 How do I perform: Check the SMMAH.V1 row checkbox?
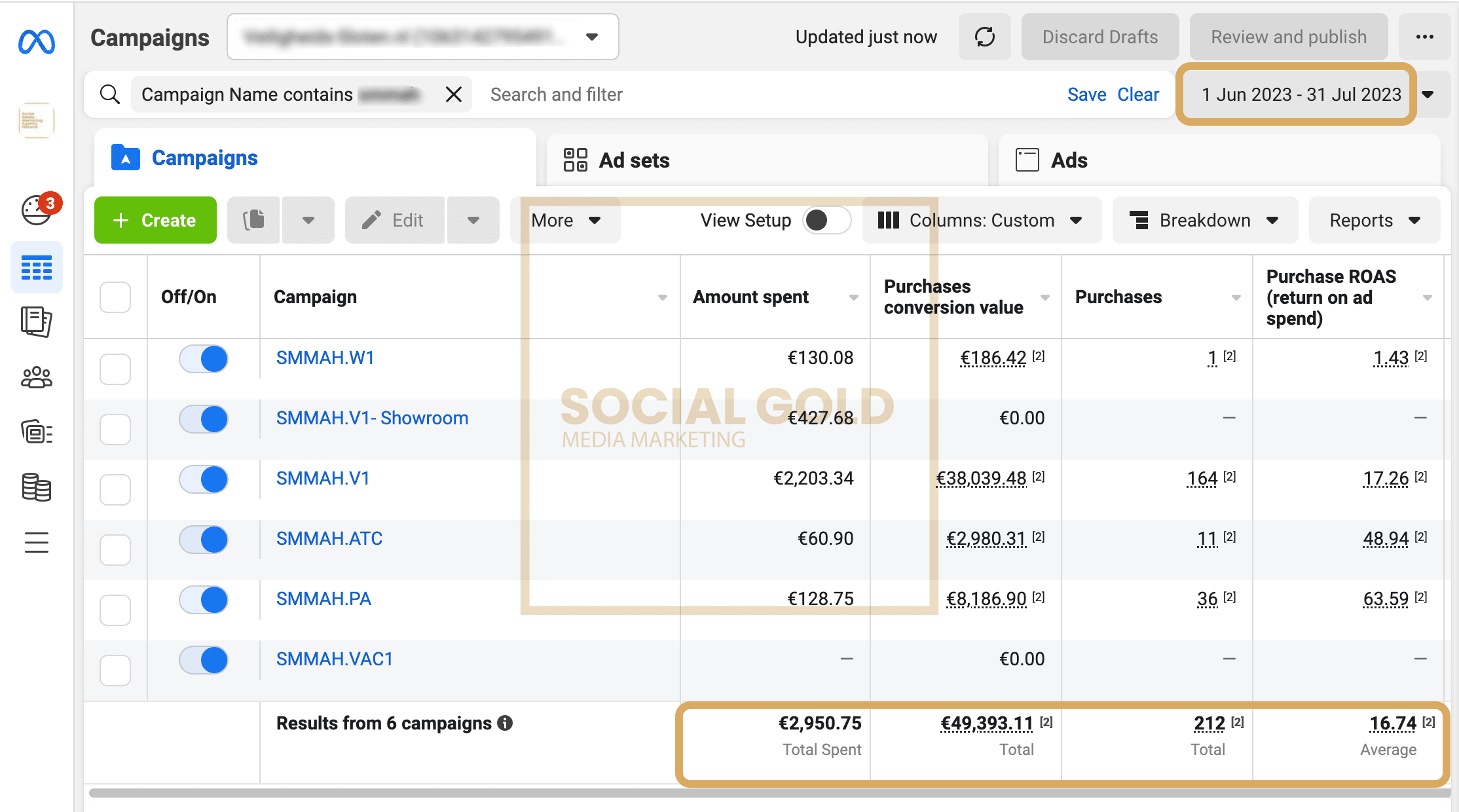tap(115, 489)
